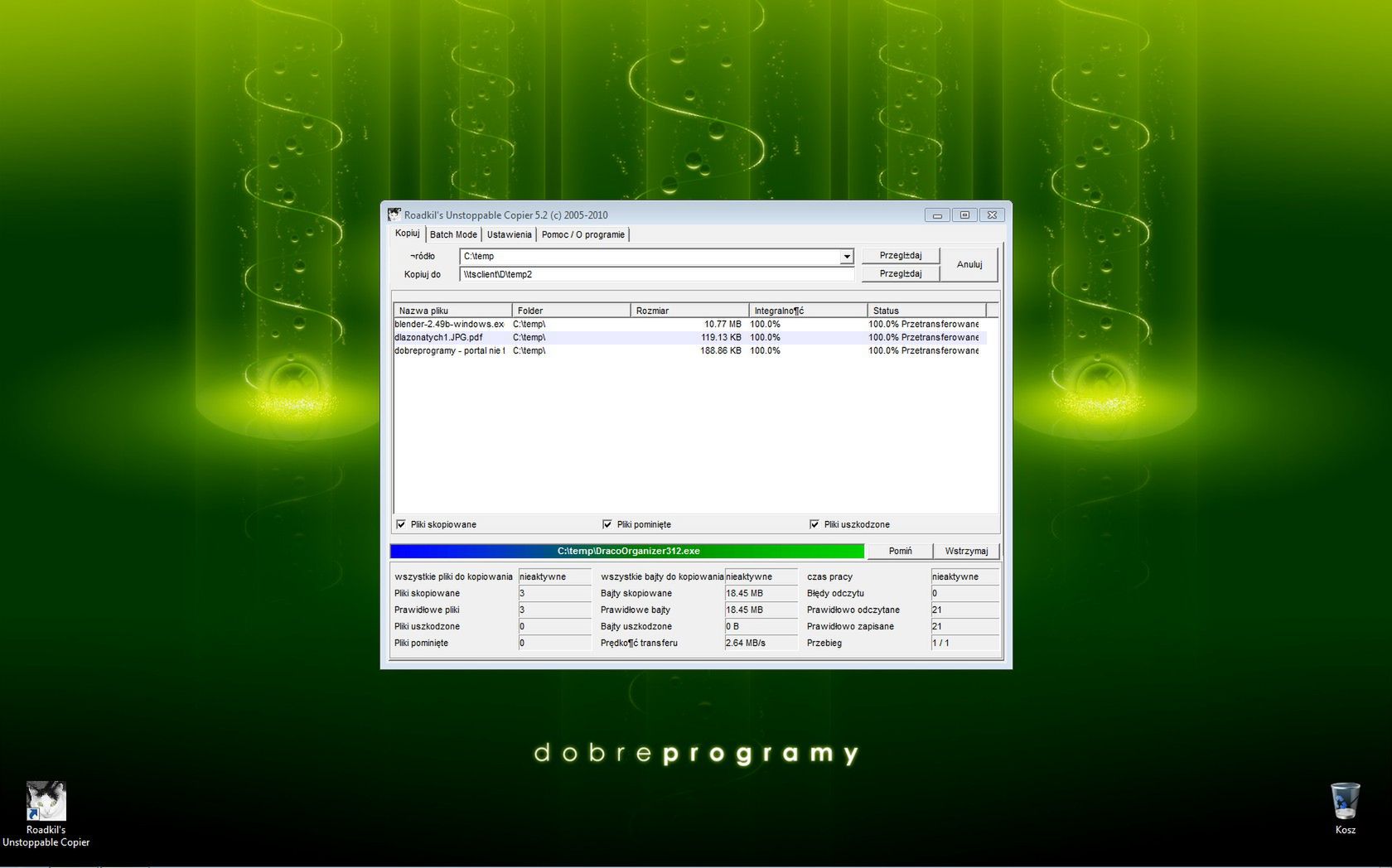Open Roadkil's Unstoppable Copier desktop shortcut
The height and width of the screenshot is (868, 1392).
46,813
